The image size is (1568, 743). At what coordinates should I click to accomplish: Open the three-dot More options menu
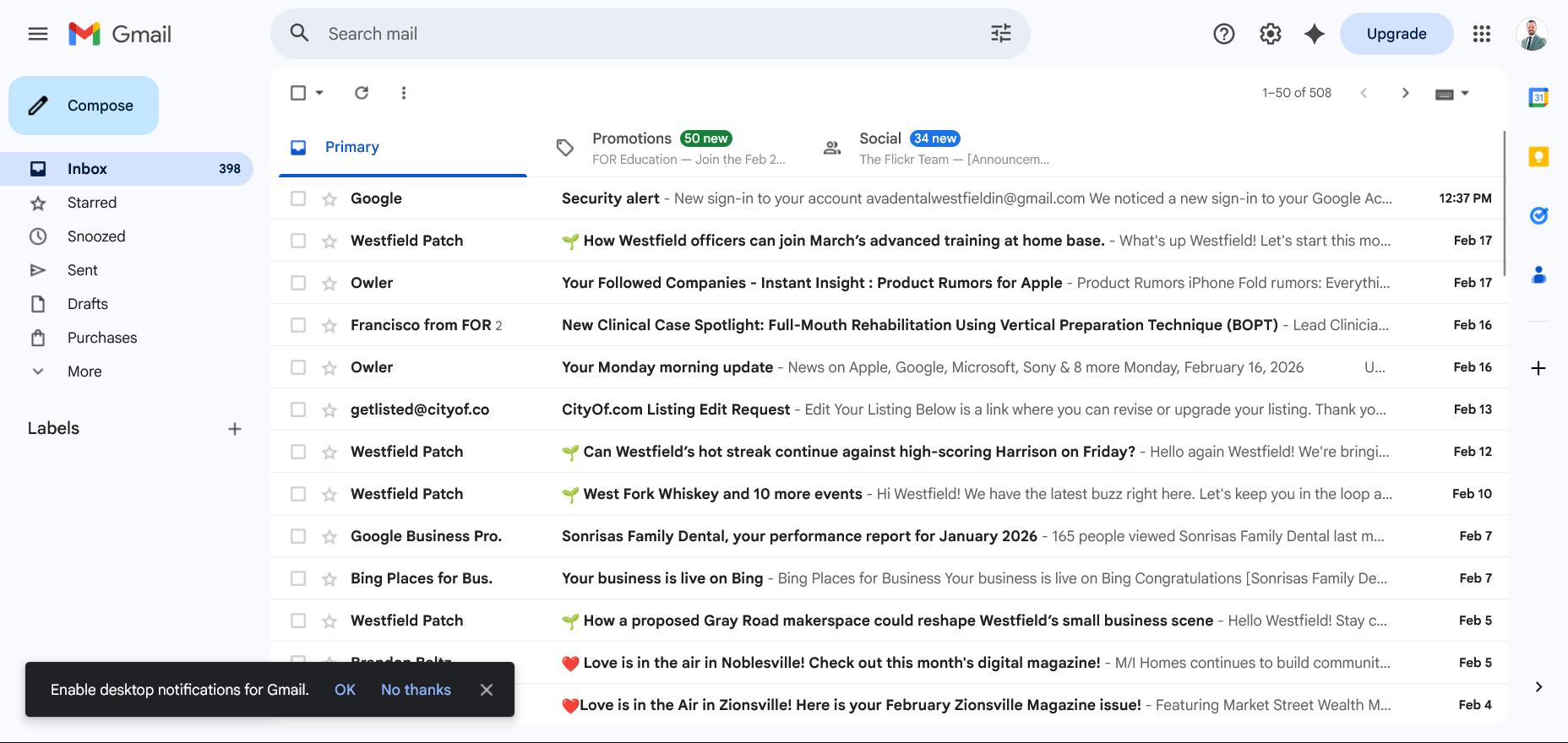(x=404, y=93)
